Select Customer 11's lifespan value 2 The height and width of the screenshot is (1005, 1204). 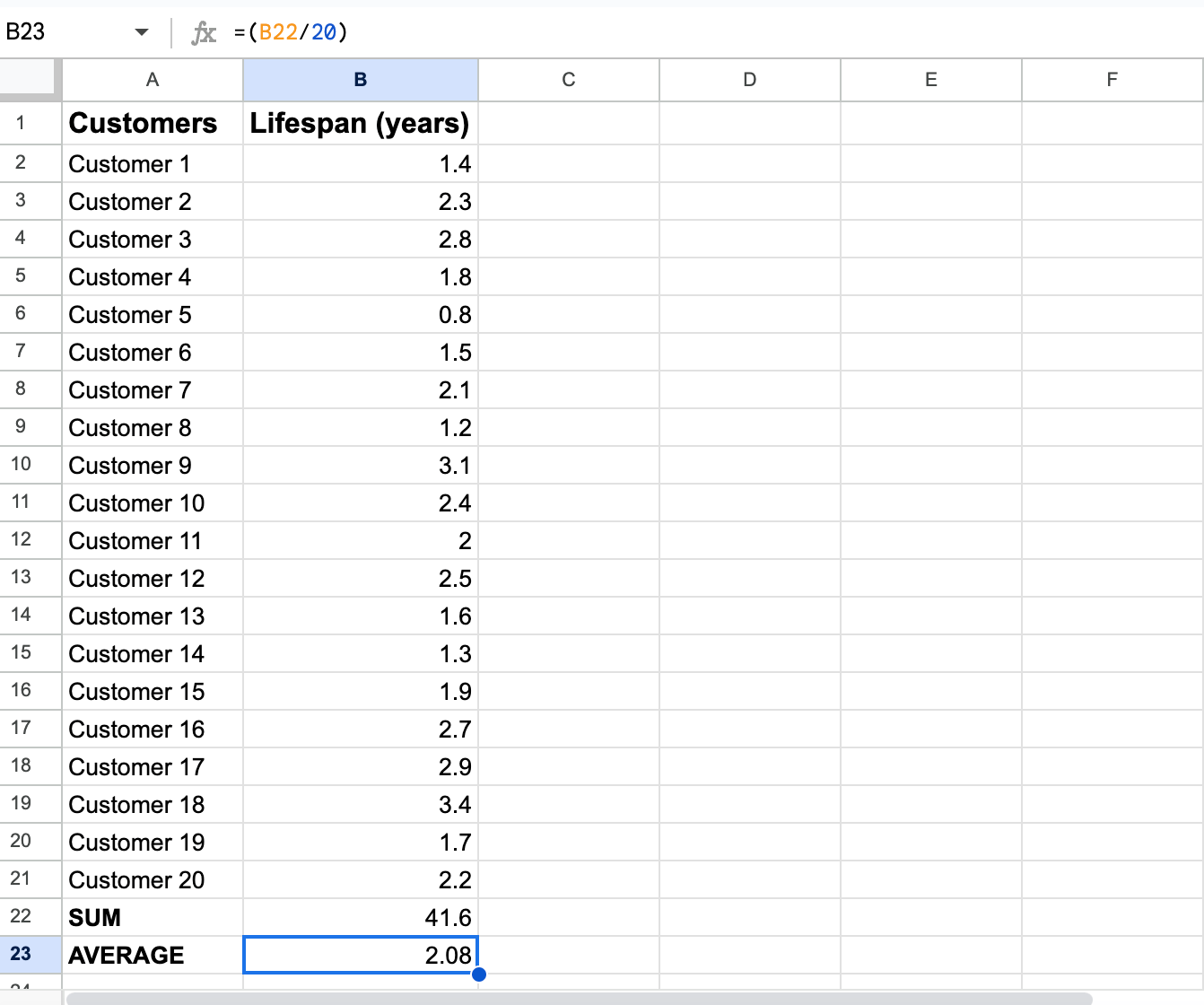361,541
